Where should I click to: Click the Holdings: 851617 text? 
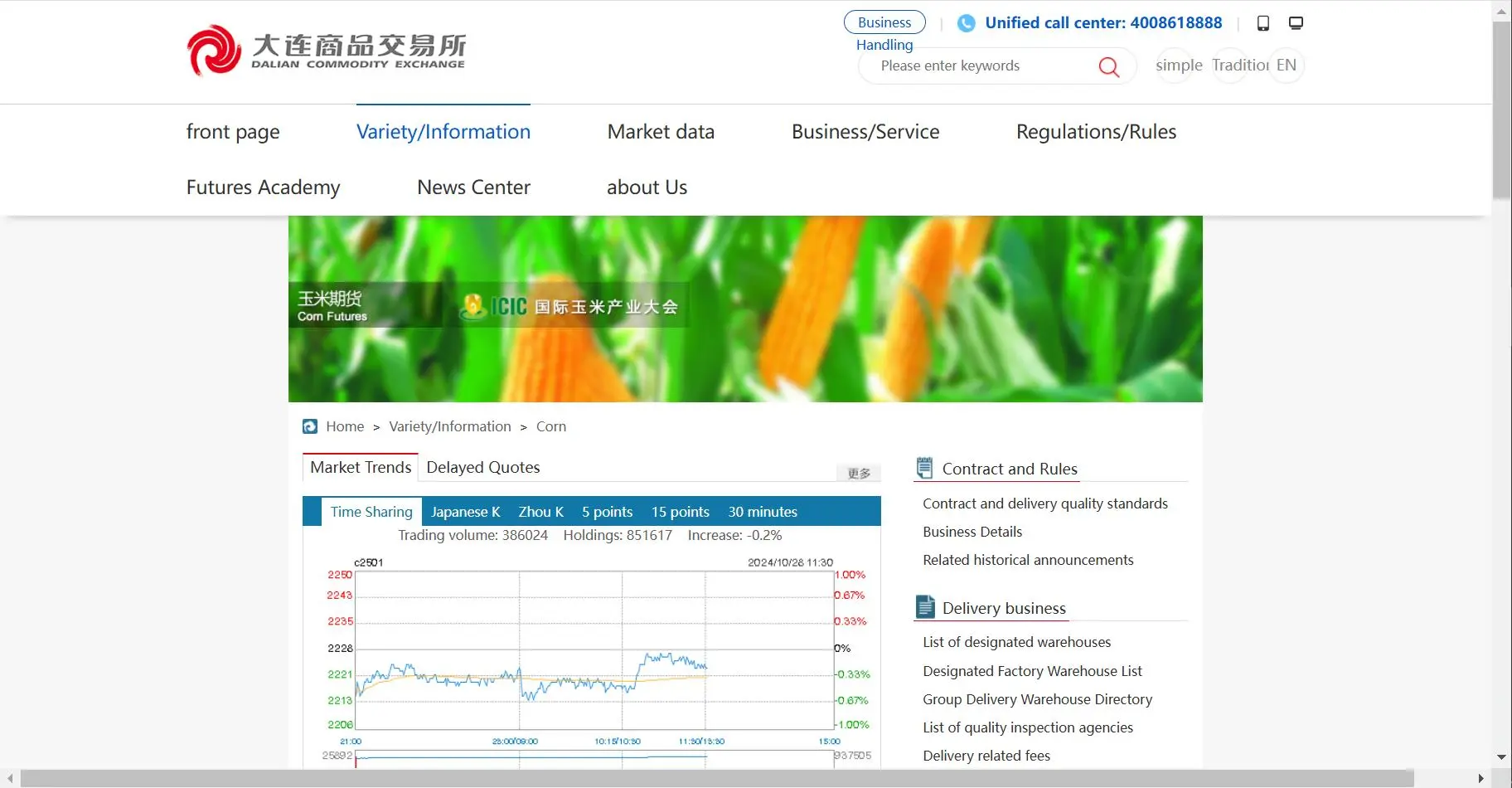point(618,535)
